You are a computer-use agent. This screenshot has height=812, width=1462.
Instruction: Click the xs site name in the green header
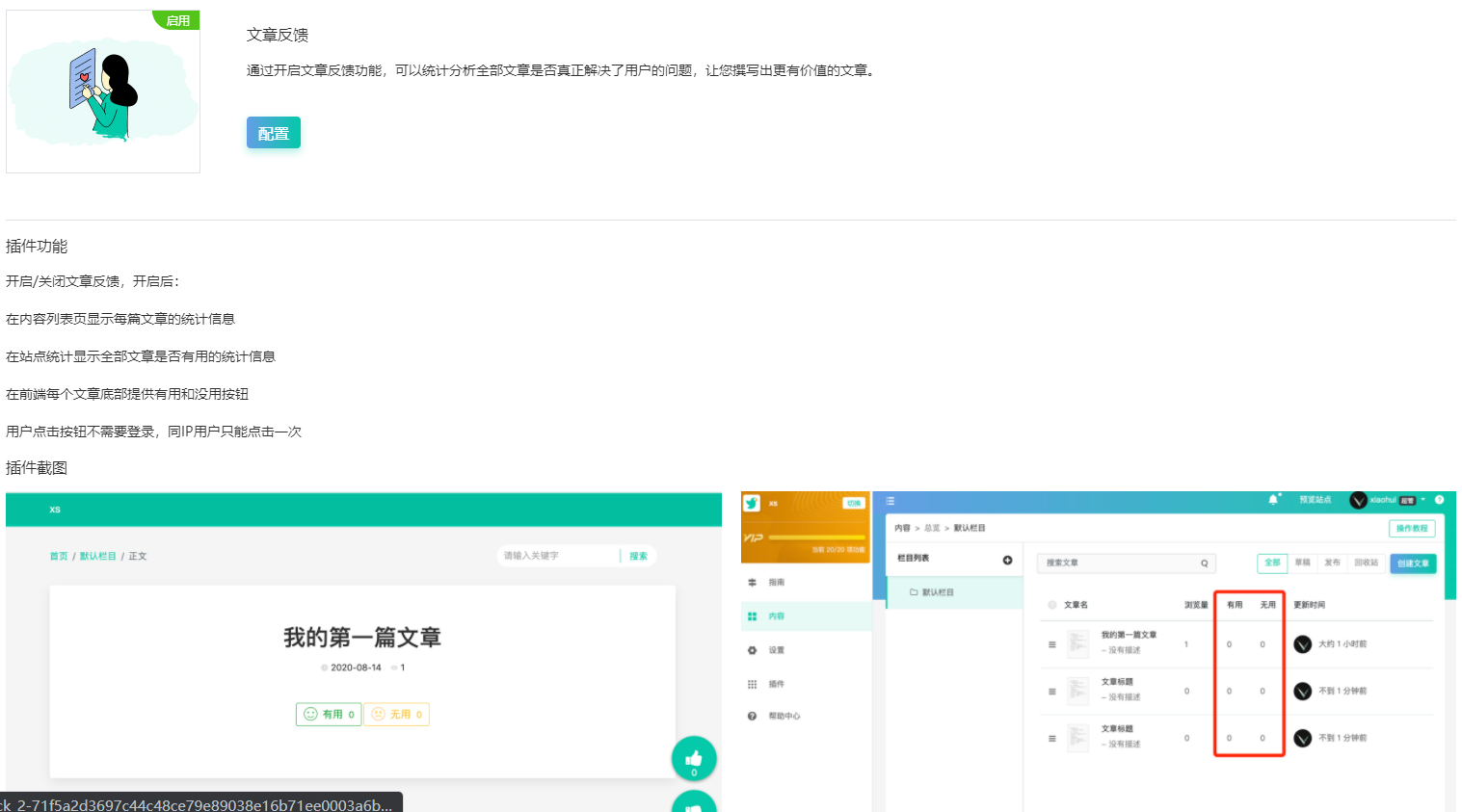(55, 510)
